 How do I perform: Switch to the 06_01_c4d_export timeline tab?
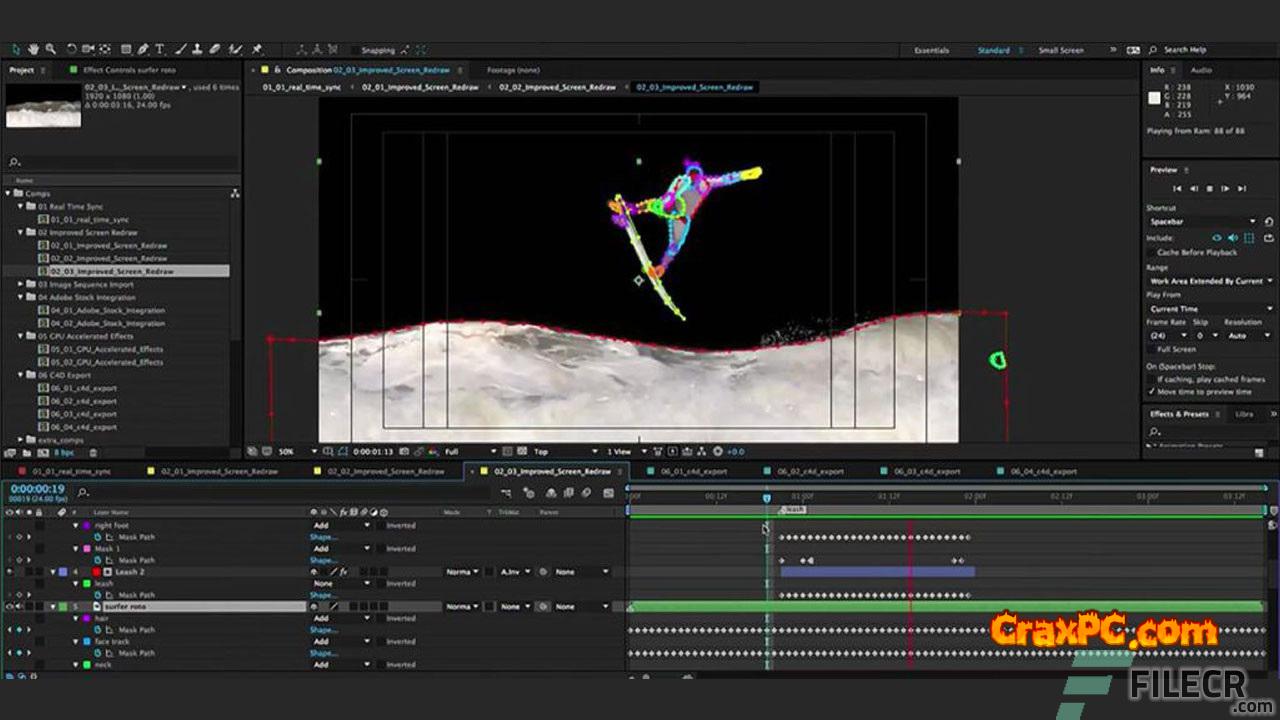pos(693,471)
